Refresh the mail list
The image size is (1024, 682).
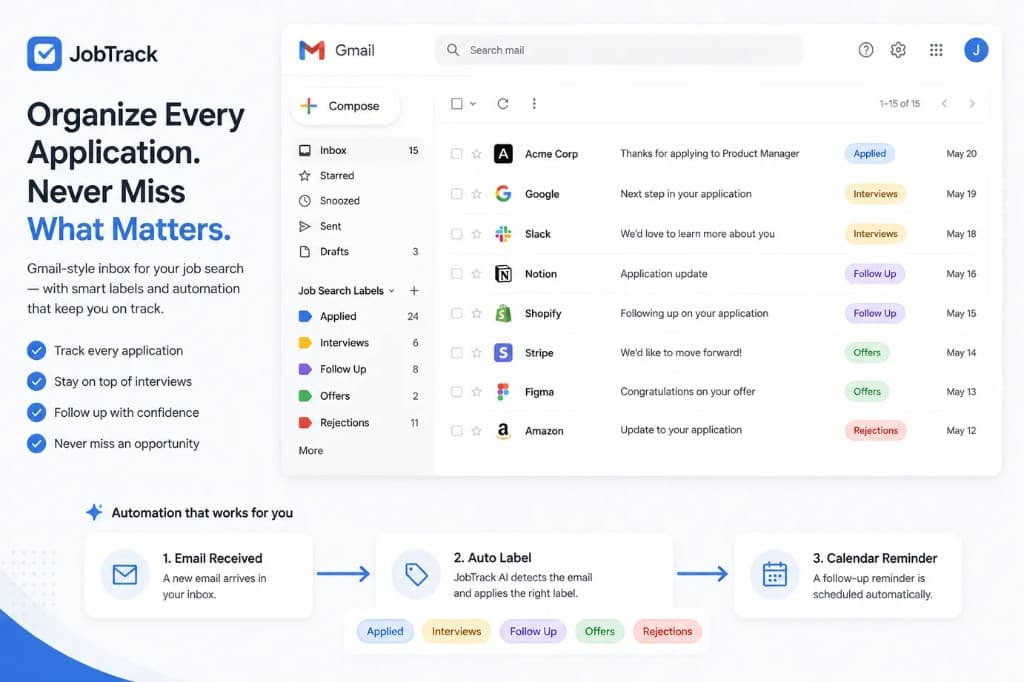[x=503, y=104]
